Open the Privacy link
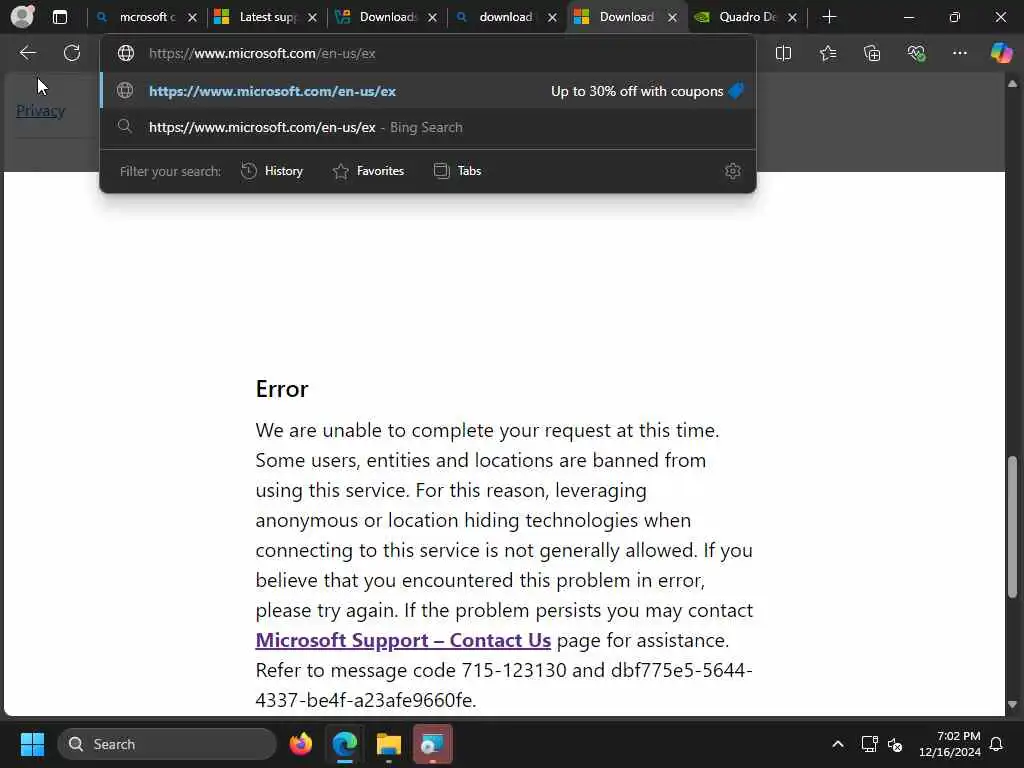Viewport: 1024px width, 768px height. point(40,111)
